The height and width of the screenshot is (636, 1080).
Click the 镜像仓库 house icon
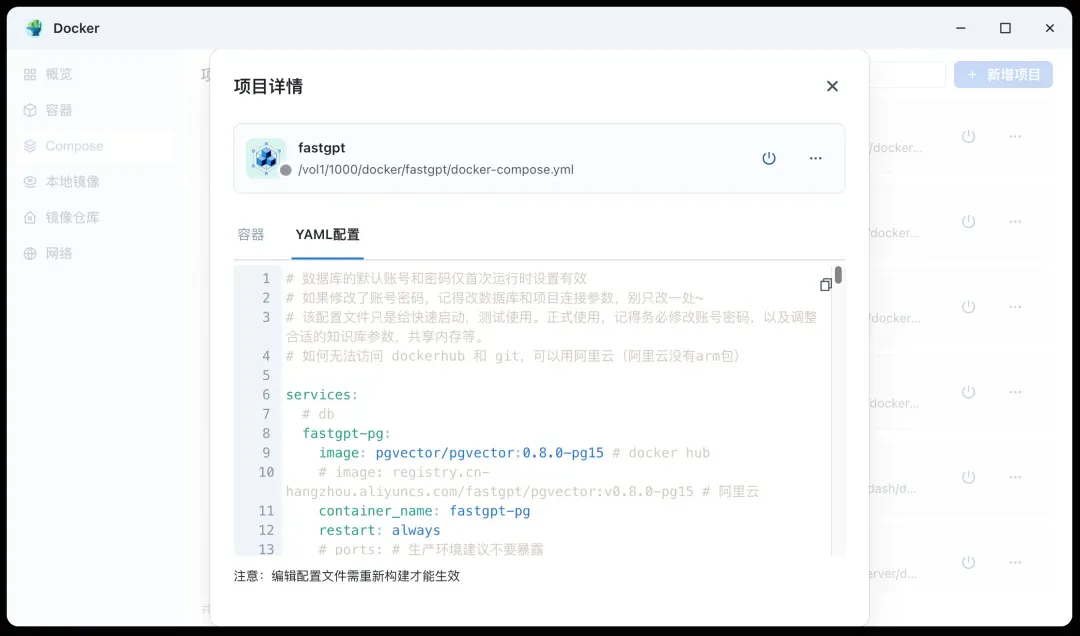[x=30, y=218]
